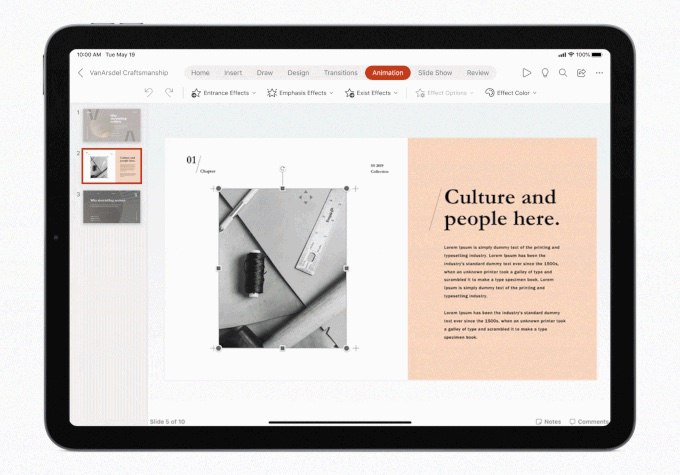Switch to the Slide Show tab
Viewport: 680px width, 475px height.
(435, 73)
